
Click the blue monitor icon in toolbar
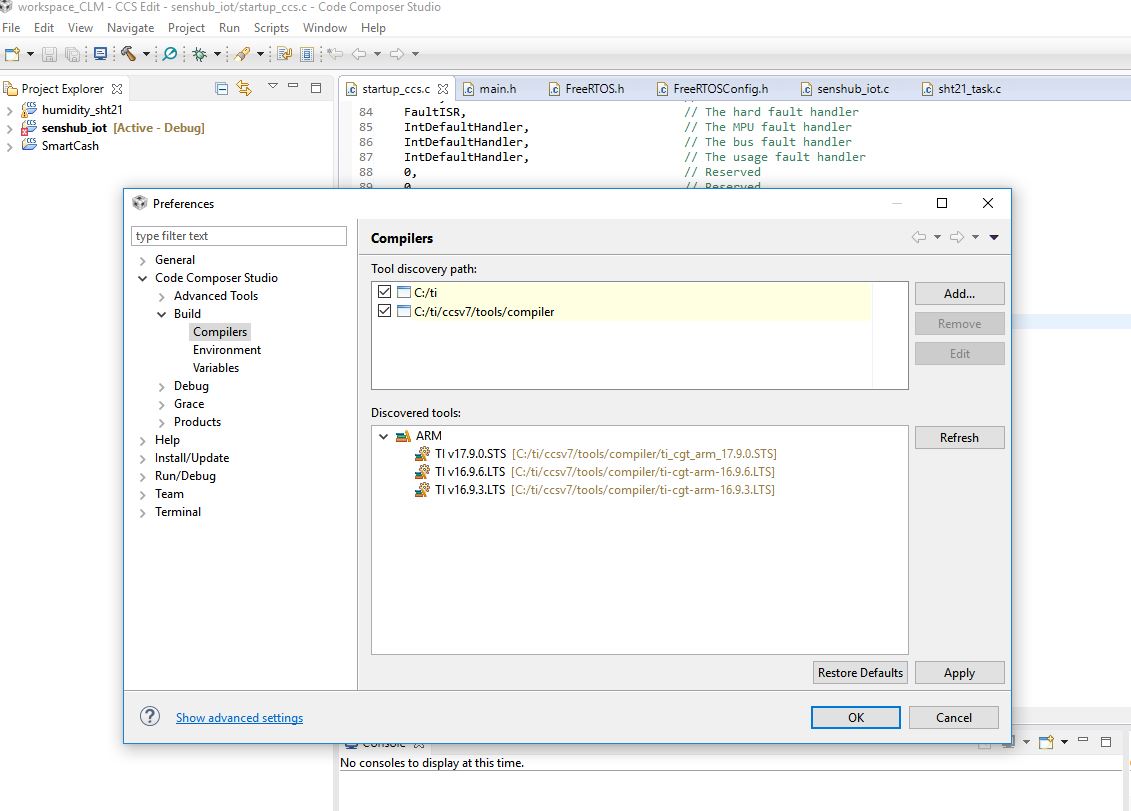(x=100, y=54)
